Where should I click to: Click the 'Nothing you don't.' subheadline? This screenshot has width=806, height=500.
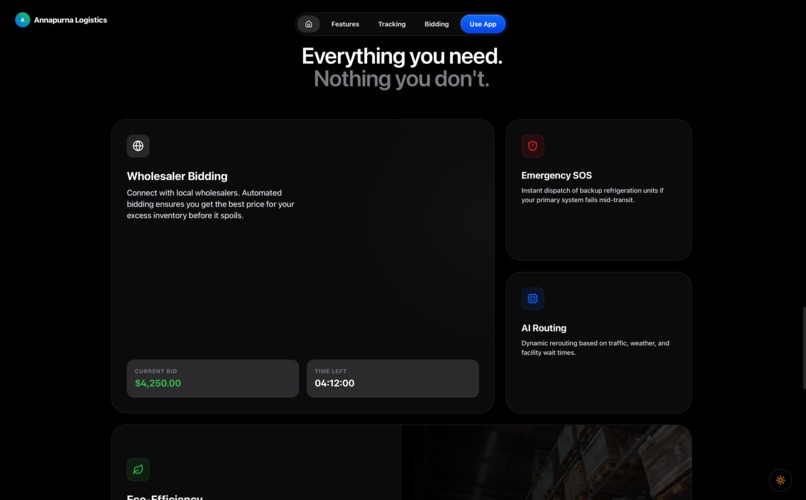point(401,79)
